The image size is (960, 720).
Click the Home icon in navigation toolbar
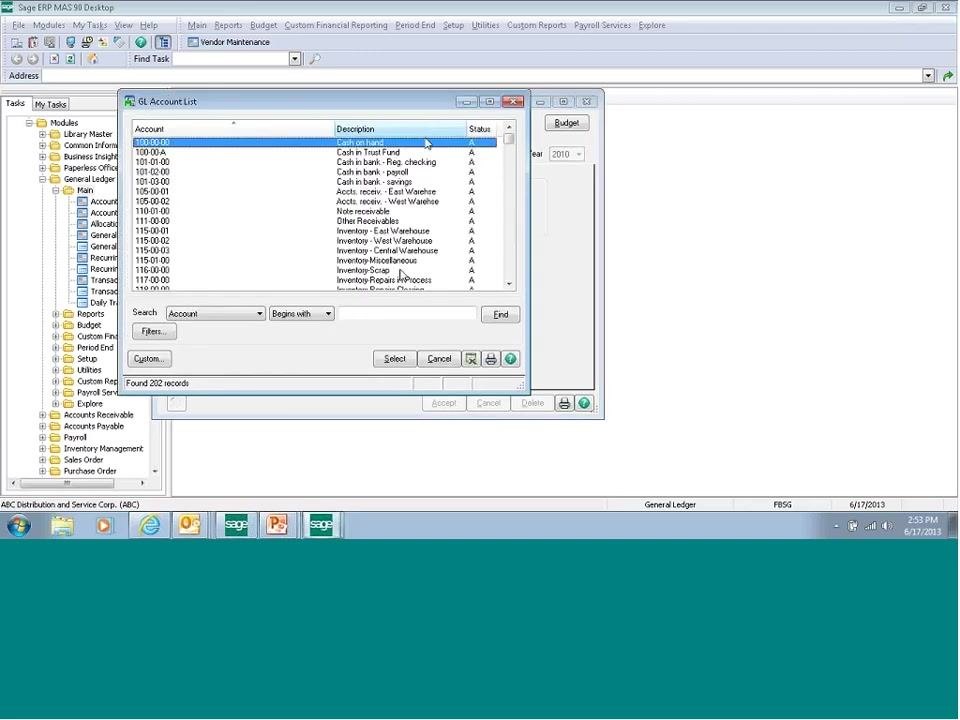(92, 59)
